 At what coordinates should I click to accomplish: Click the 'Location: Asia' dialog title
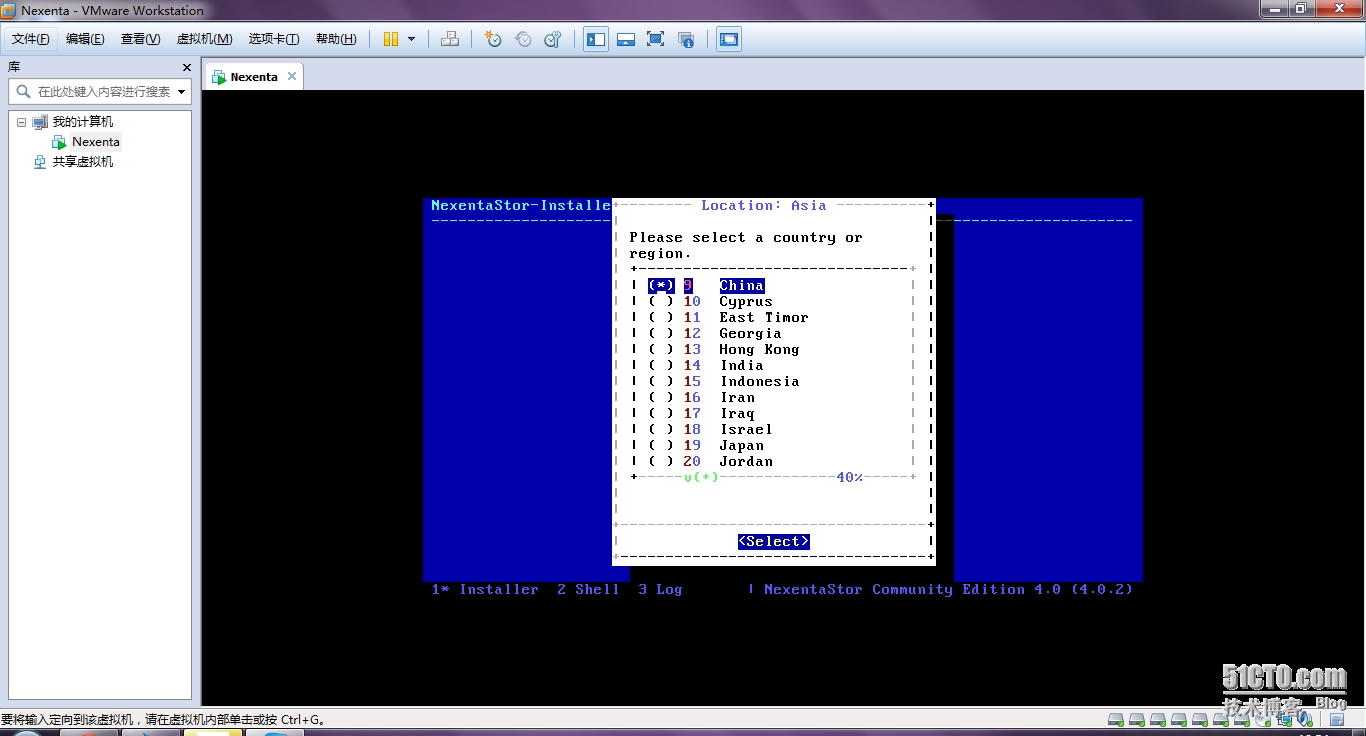(764, 206)
